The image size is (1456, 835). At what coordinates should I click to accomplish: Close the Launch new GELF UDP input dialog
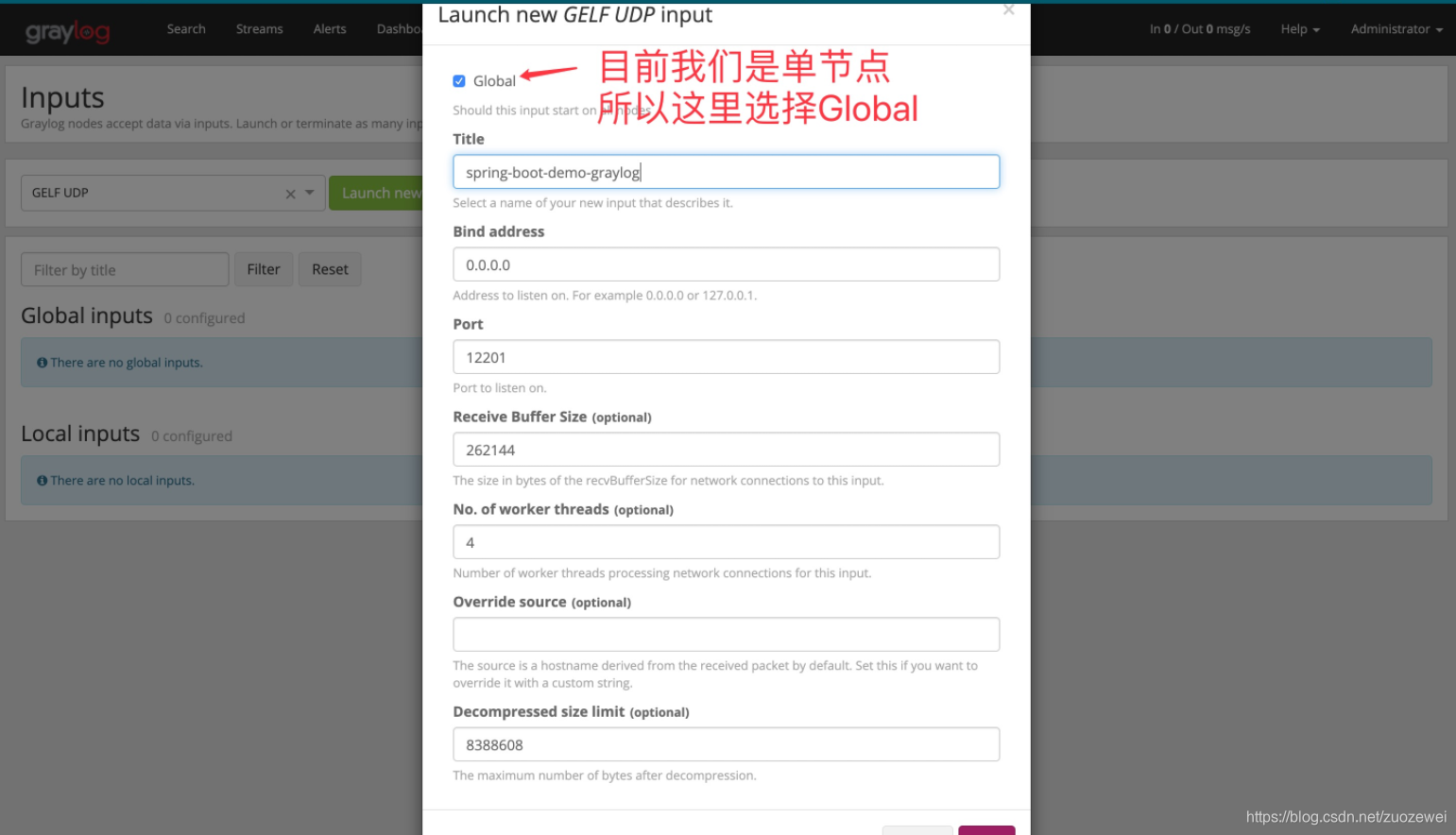pos(1008,10)
